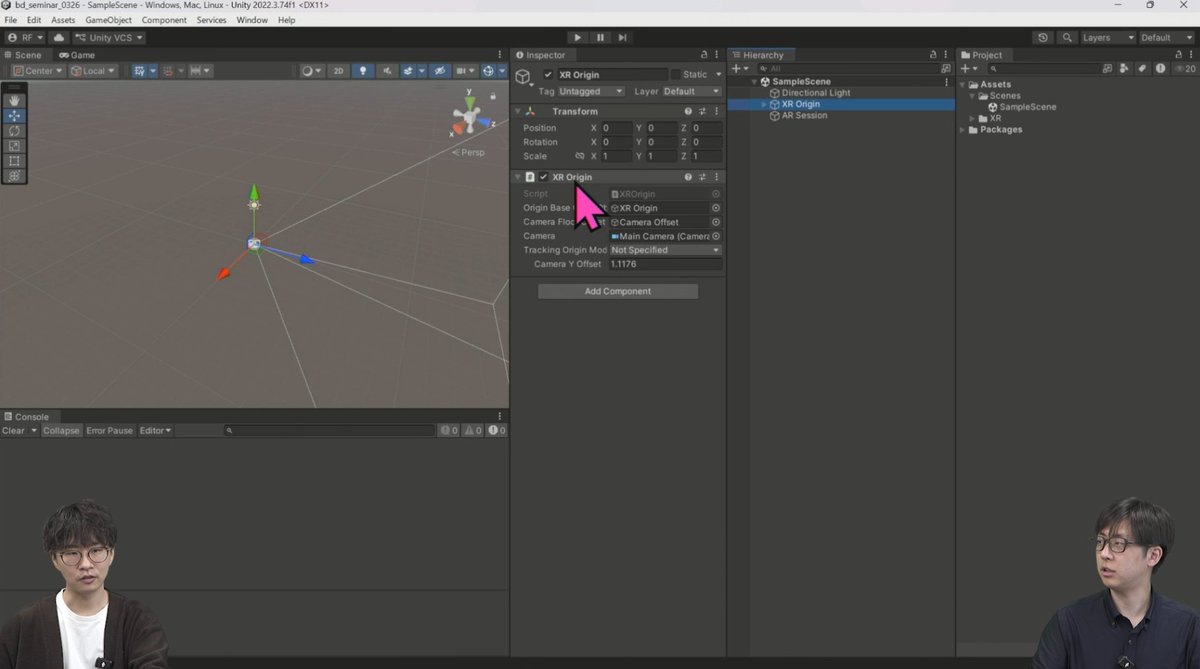Image resolution: width=1200 pixels, height=669 pixels.
Task: Select the Scale tool
Action: (x=14, y=146)
